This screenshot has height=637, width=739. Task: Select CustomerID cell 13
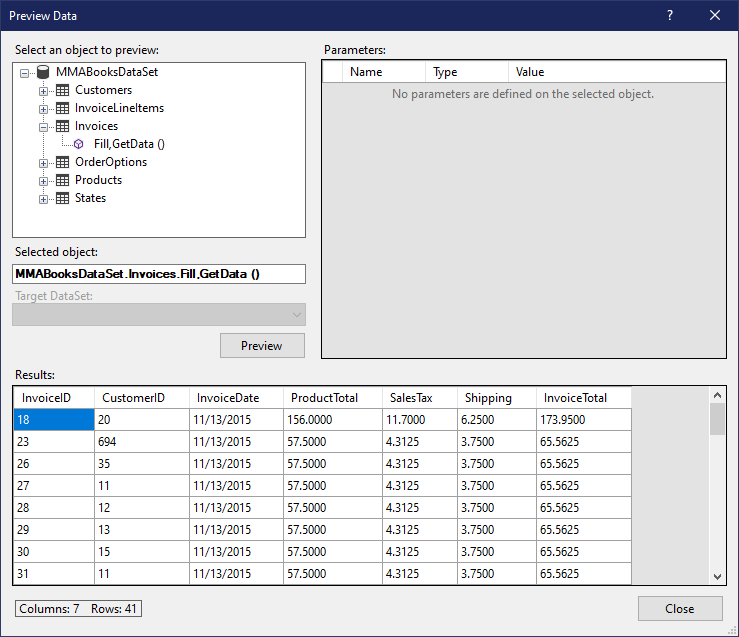point(142,530)
